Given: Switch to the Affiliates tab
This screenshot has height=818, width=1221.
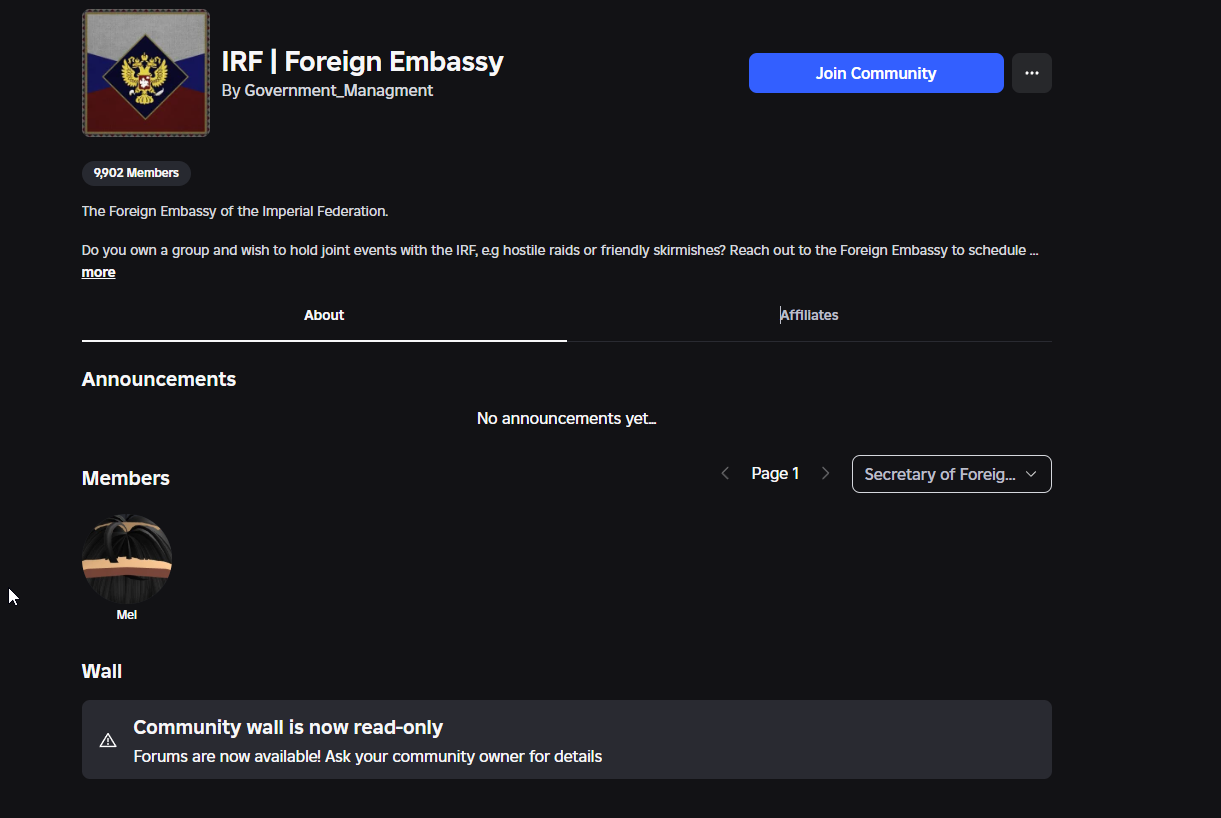Looking at the screenshot, I should [x=809, y=315].
